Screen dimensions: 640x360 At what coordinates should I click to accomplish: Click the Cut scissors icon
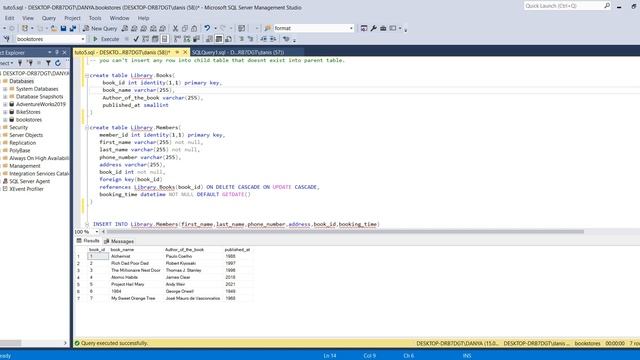tap(175, 28)
